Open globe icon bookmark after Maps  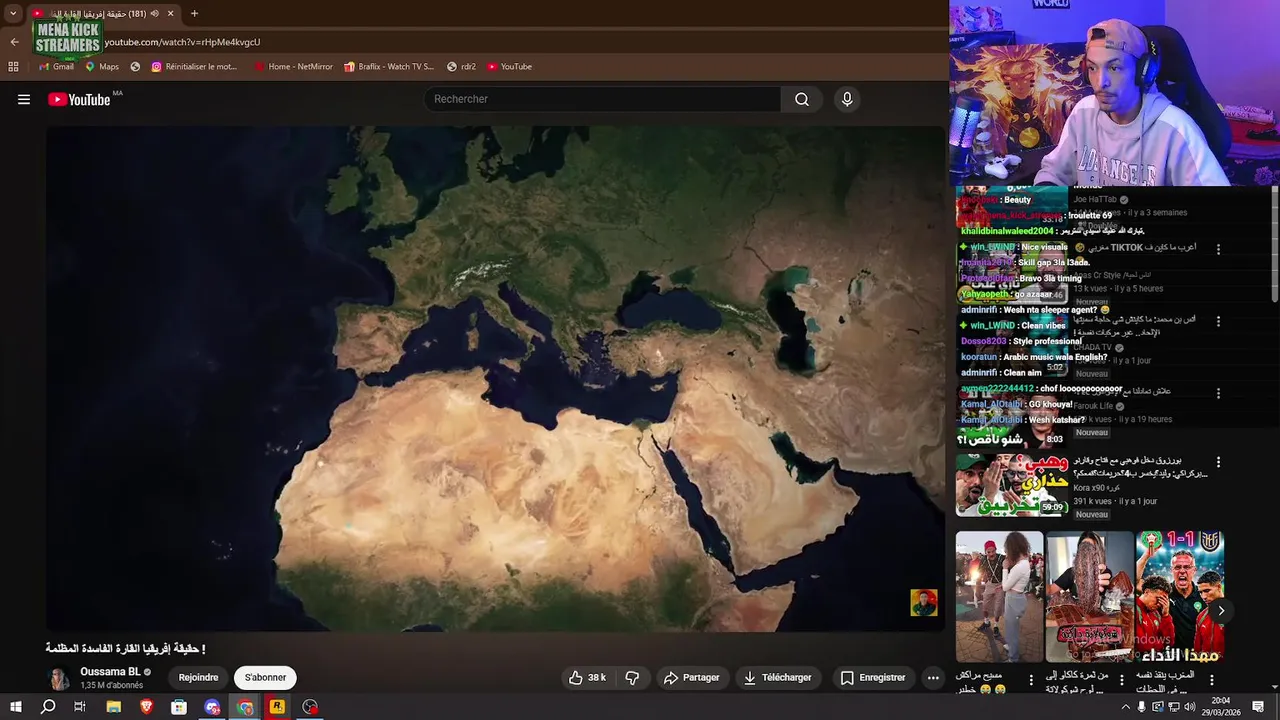135,67
